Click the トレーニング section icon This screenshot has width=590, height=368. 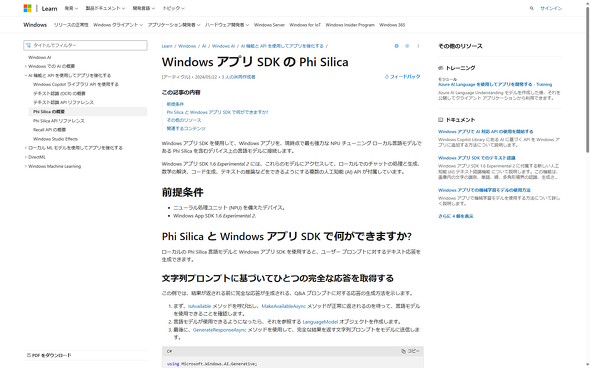(441, 68)
